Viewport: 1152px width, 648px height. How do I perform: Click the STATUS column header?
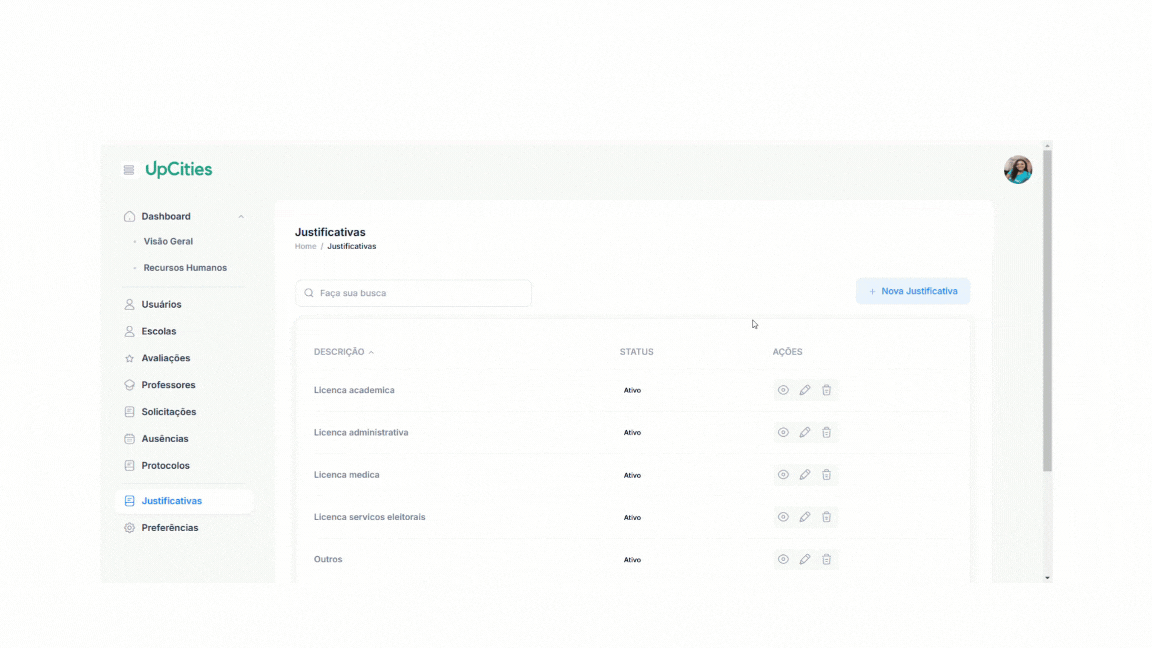tap(636, 352)
